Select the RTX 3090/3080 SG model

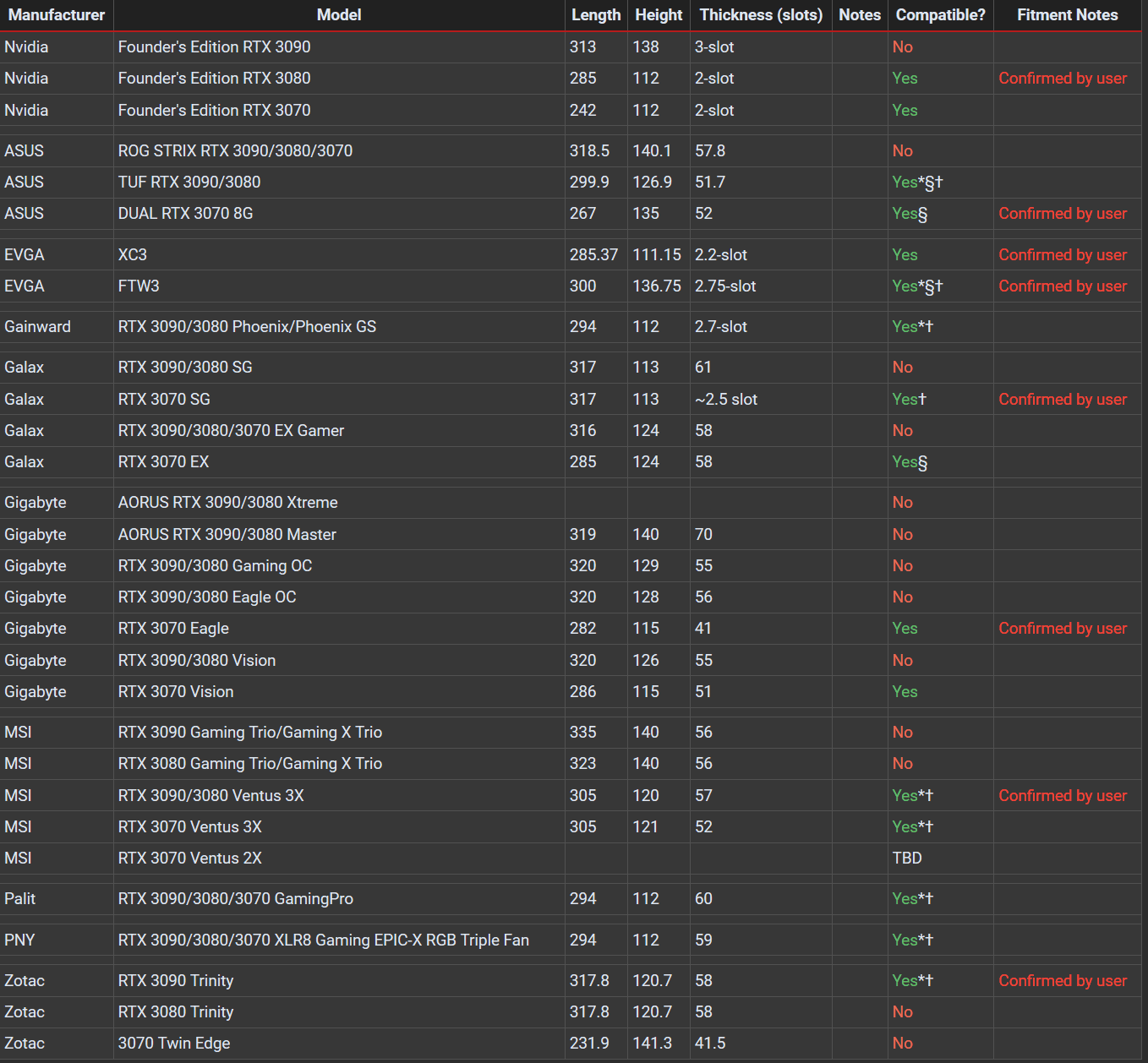339,368
